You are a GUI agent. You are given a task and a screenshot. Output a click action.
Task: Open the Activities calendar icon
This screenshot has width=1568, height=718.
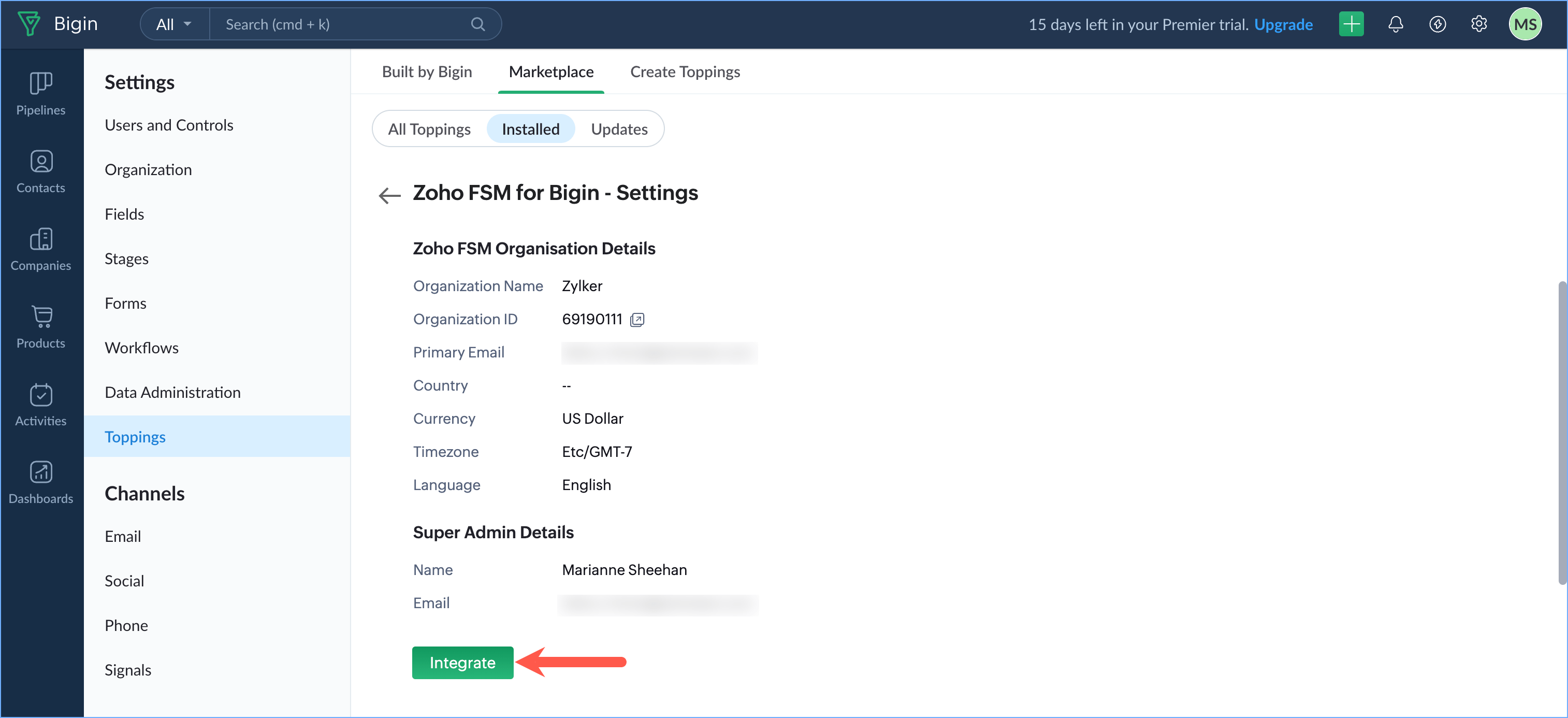pyautogui.click(x=41, y=395)
